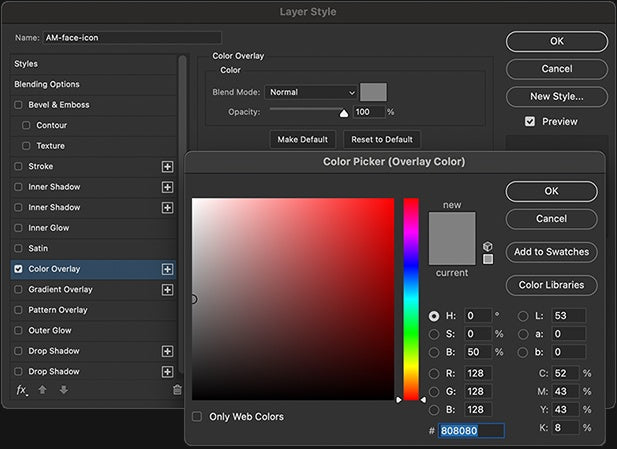
Task: Click Reset to Default button
Action: pos(382,139)
